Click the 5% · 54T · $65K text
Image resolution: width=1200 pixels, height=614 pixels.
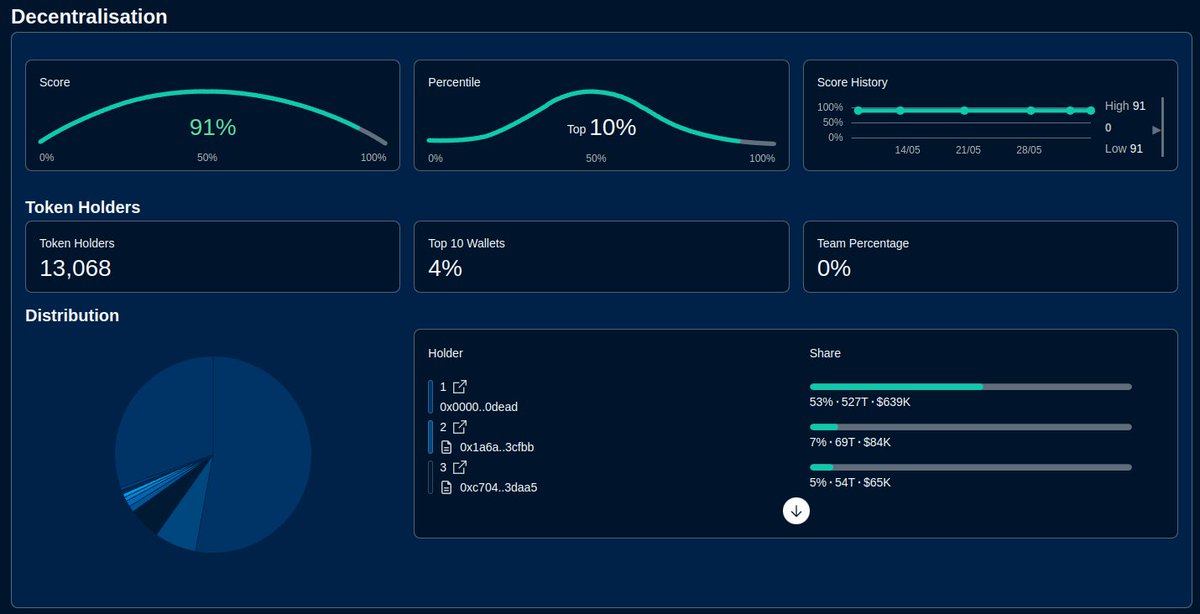(x=850, y=482)
